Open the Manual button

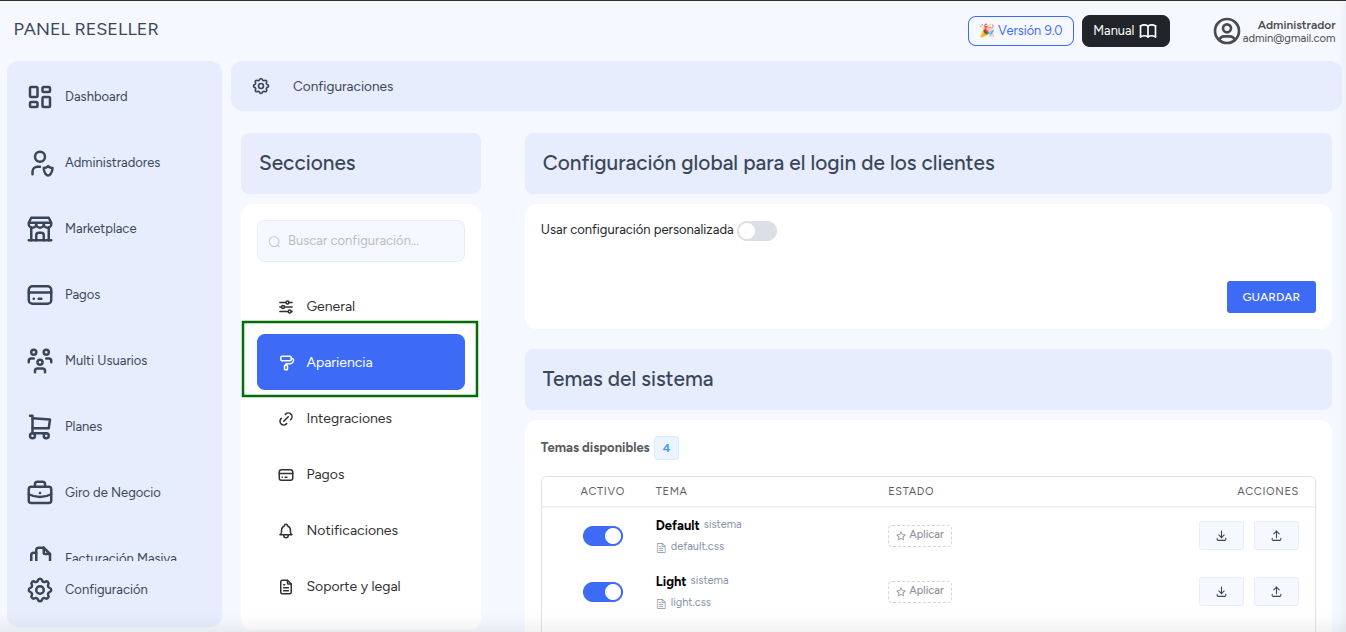pyautogui.click(x=1126, y=31)
